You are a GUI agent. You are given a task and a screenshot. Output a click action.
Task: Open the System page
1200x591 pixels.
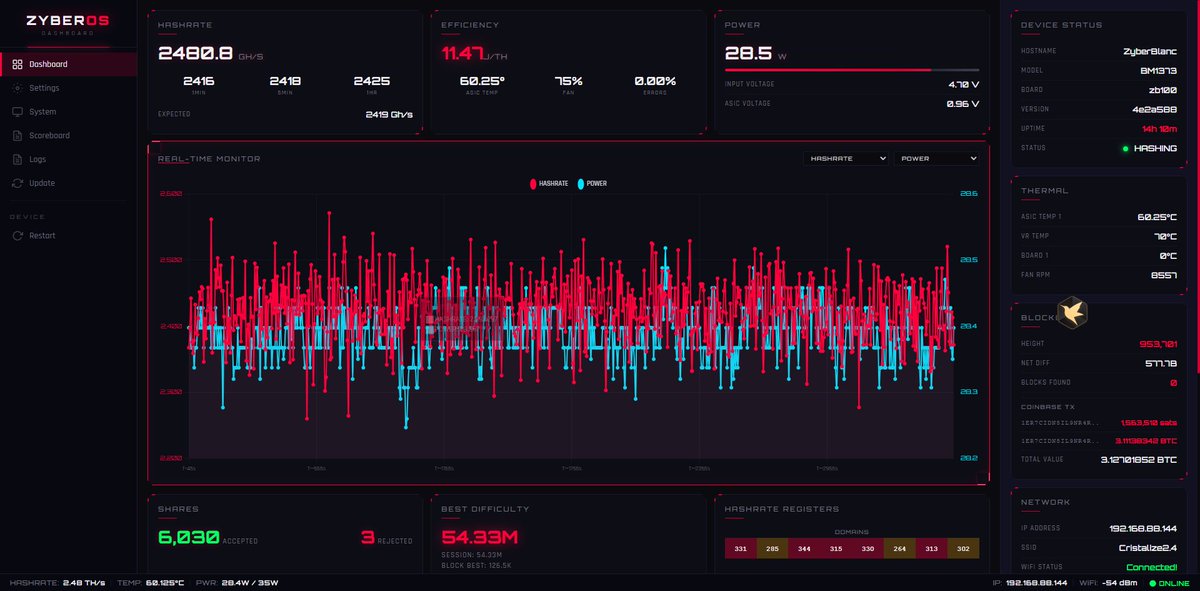tap(69, 112)
